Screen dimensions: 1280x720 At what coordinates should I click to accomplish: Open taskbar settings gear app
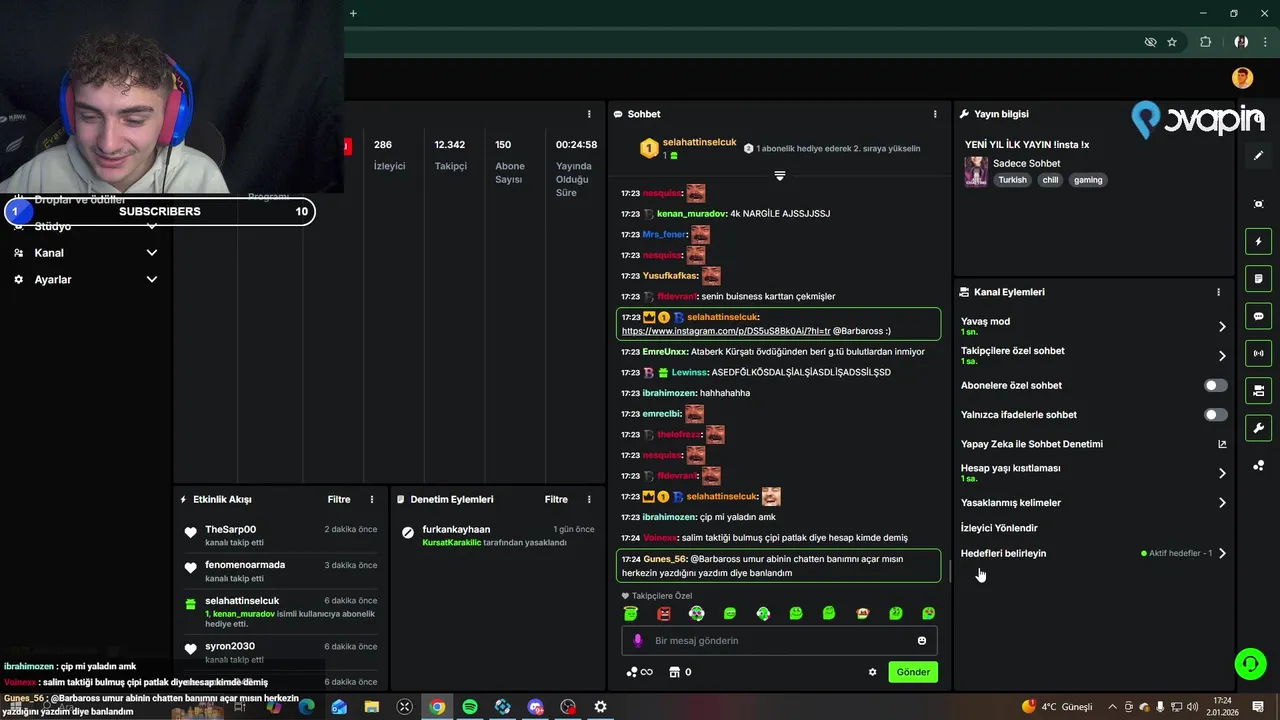[600, 707]
